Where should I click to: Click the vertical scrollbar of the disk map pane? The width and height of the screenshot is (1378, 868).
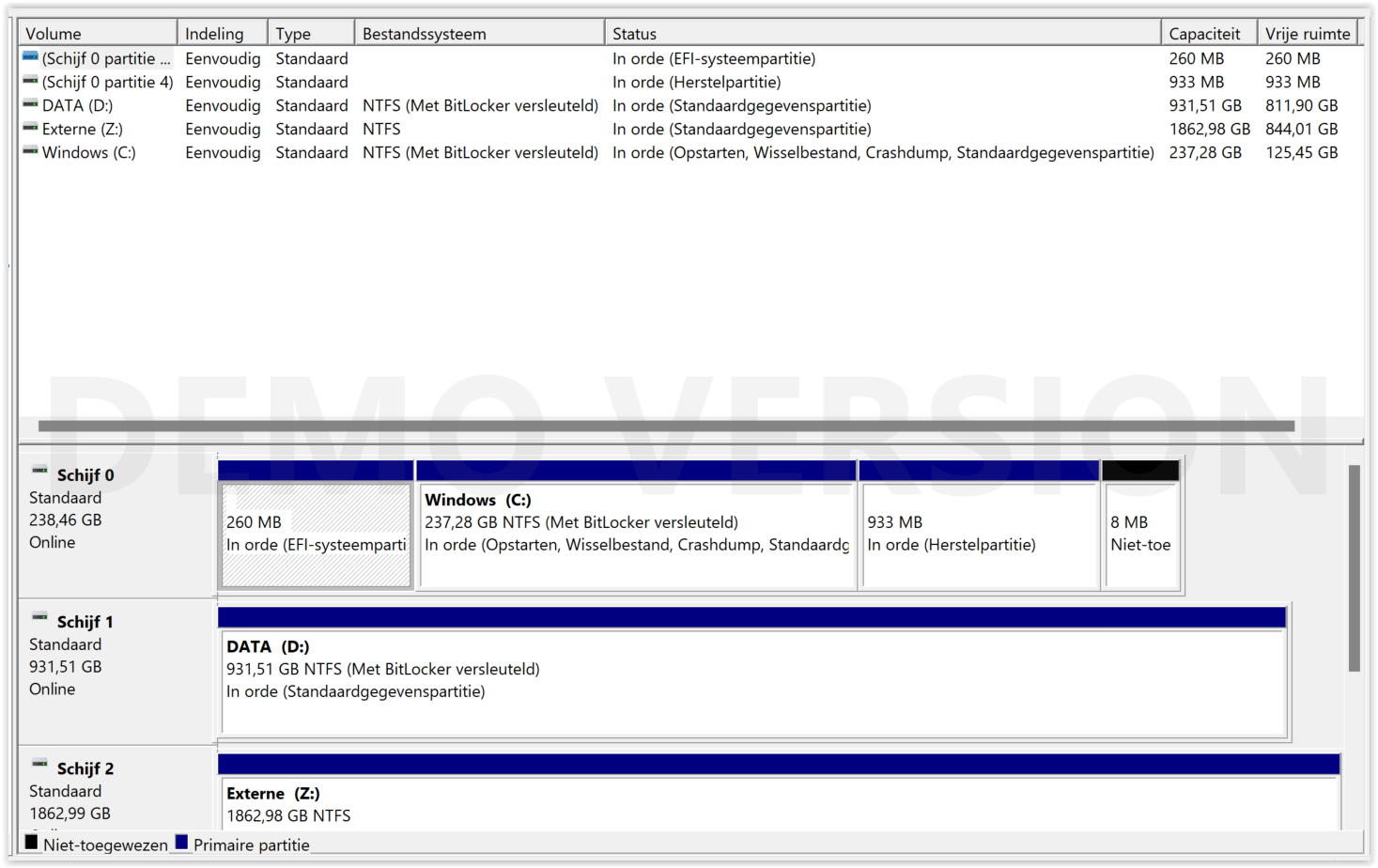pos(1354,568)
